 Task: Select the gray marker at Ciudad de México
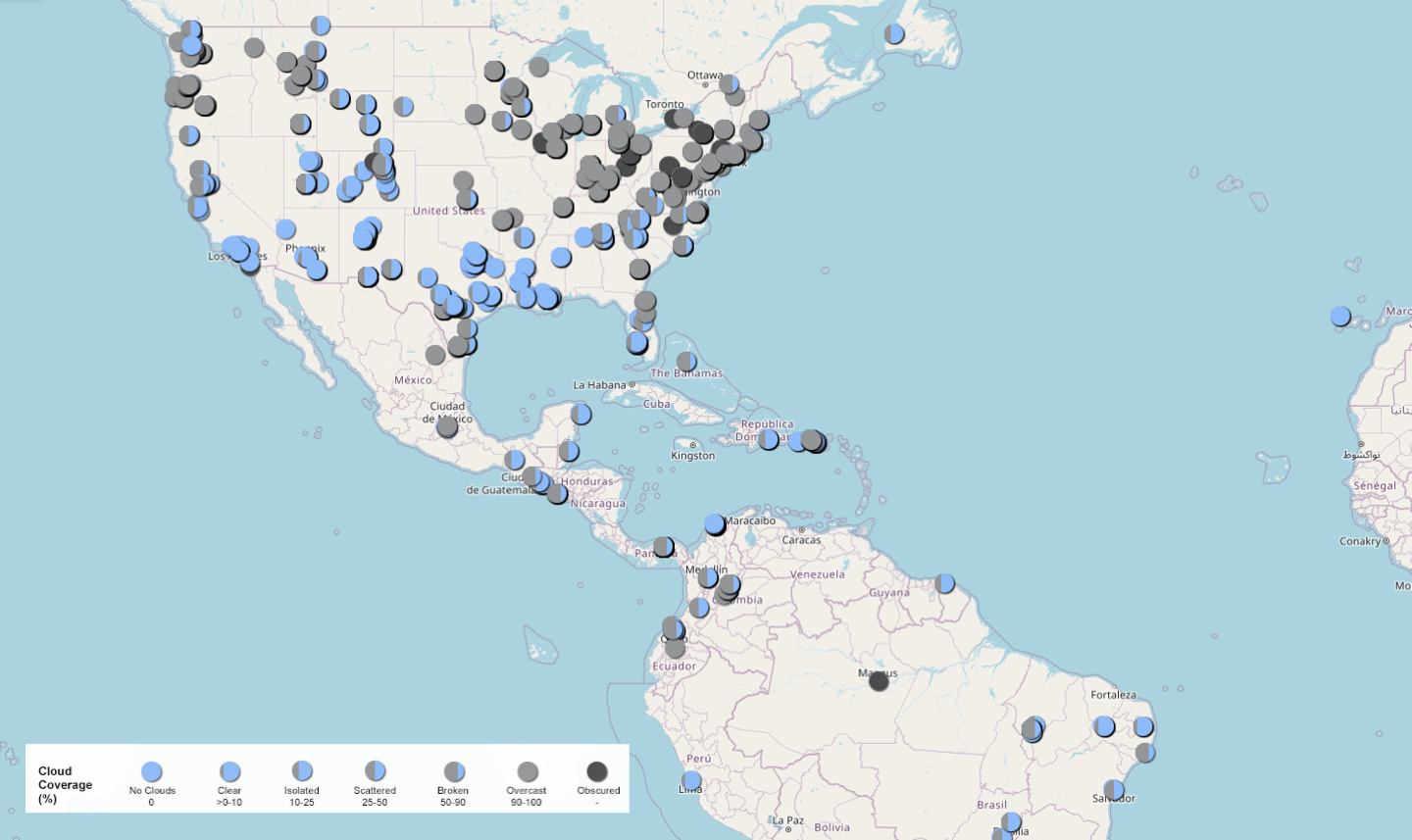(x=447, y=426)
